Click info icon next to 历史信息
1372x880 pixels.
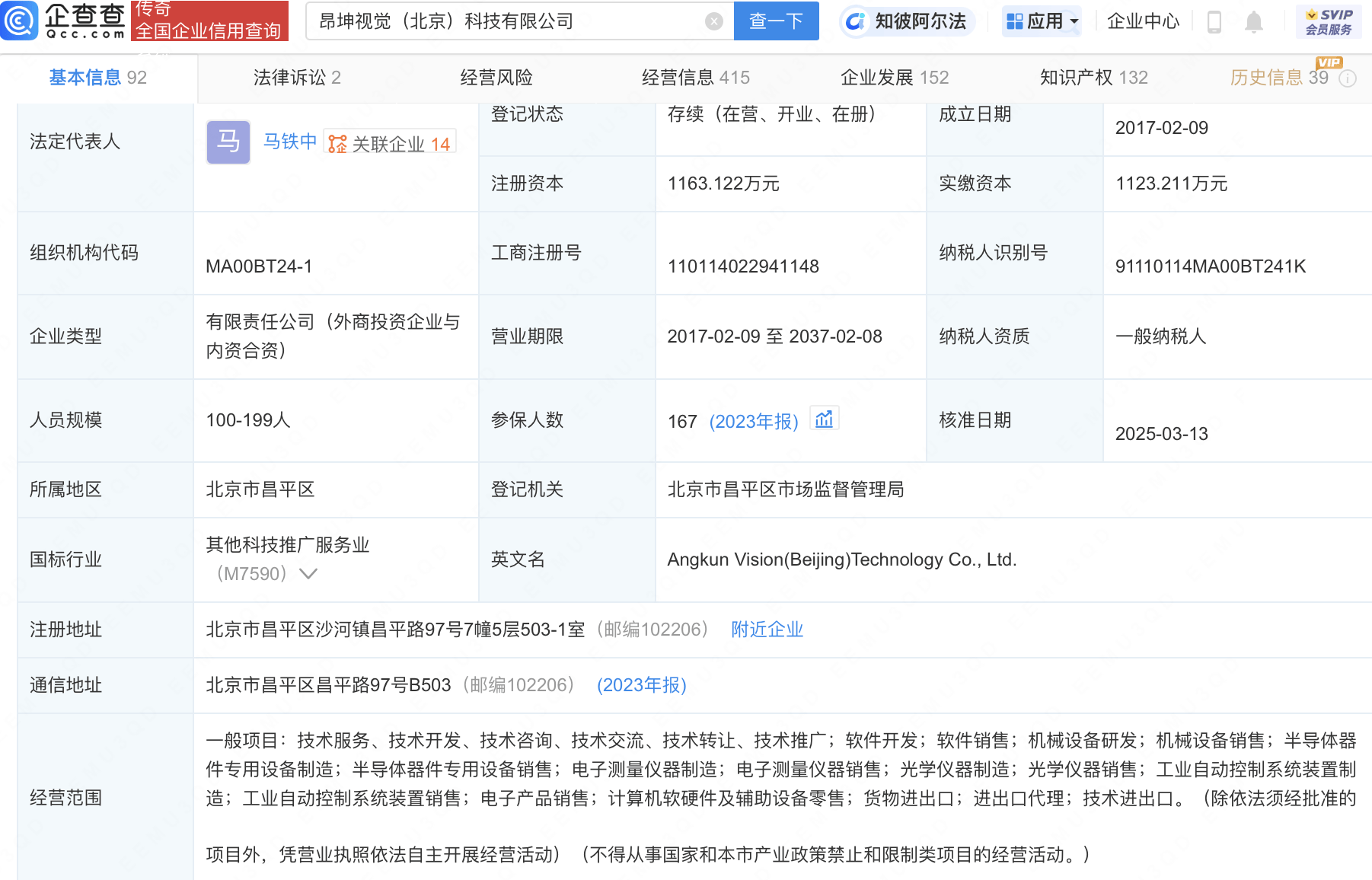click(1348, 78)
